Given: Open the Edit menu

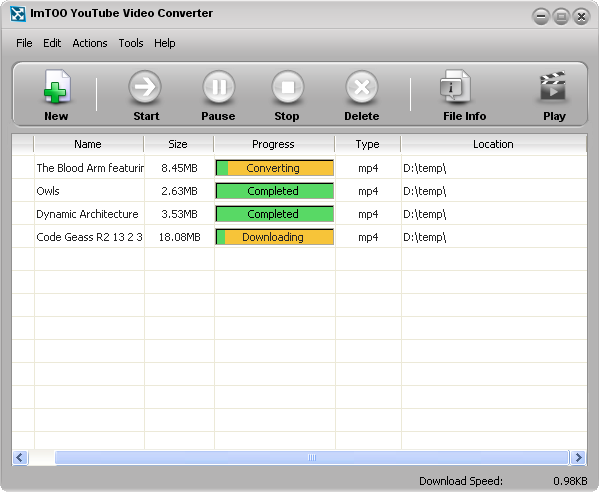Looking at the screenshot, I should tap(52, 43).
